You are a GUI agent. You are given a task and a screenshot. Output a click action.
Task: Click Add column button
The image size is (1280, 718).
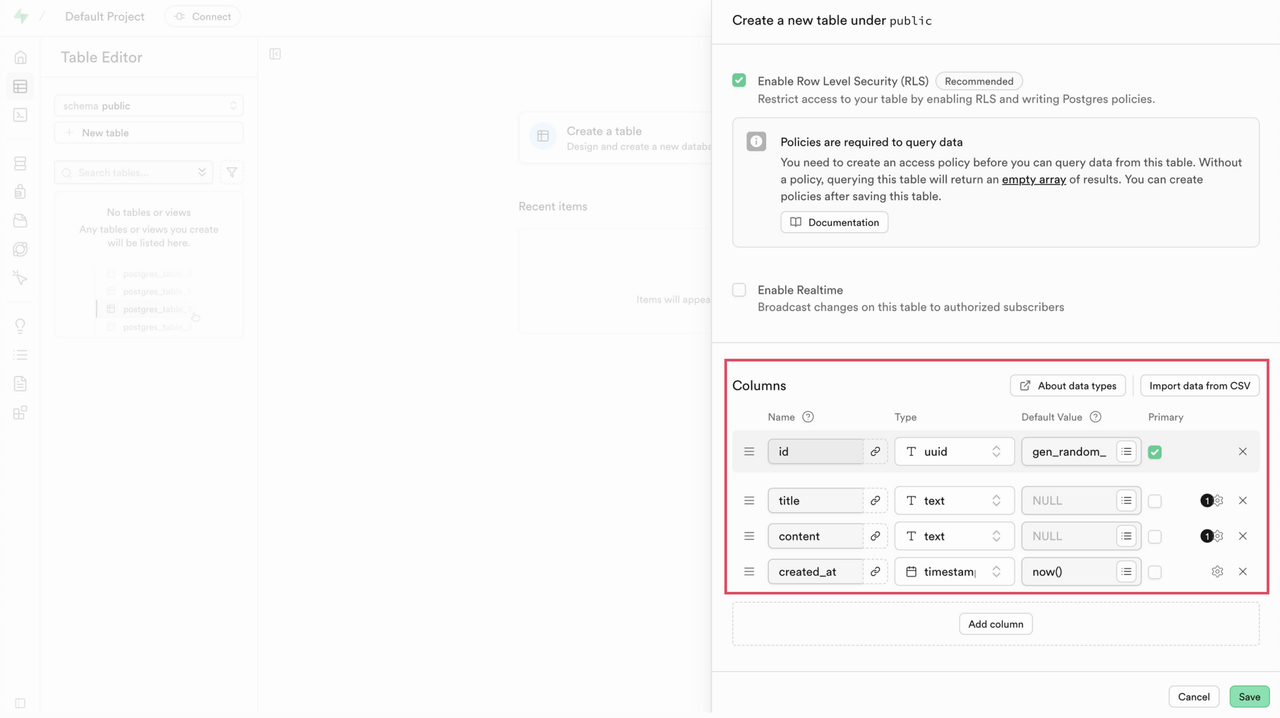click(995, 624)
